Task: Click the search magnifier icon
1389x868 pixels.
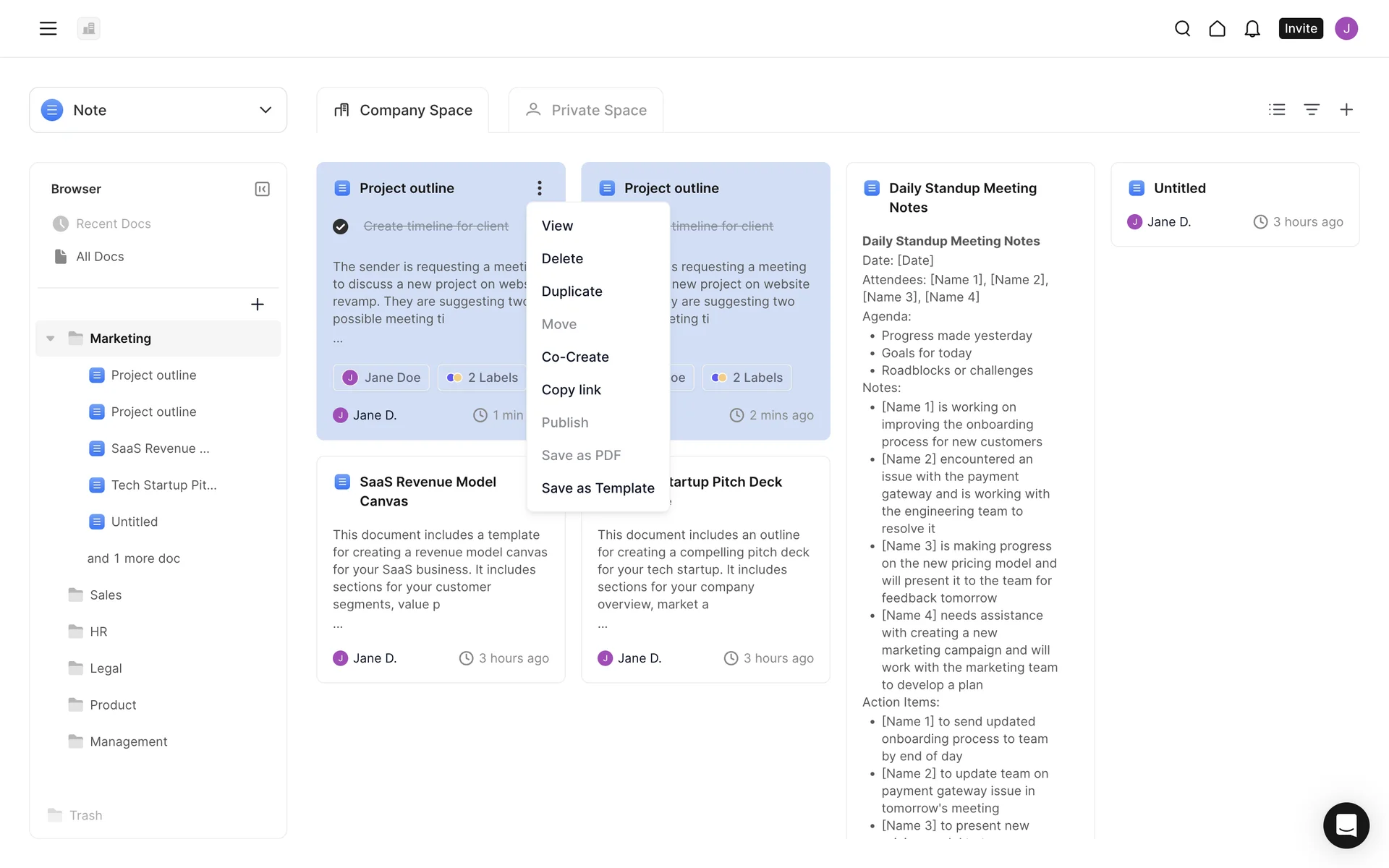Action: pos(1182,28)
